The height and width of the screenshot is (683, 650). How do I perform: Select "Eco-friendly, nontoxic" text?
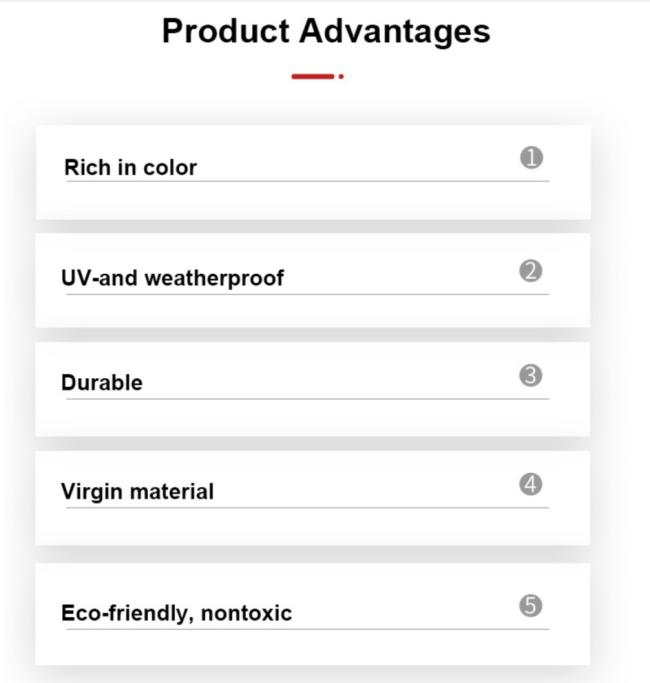pos(176,613)
